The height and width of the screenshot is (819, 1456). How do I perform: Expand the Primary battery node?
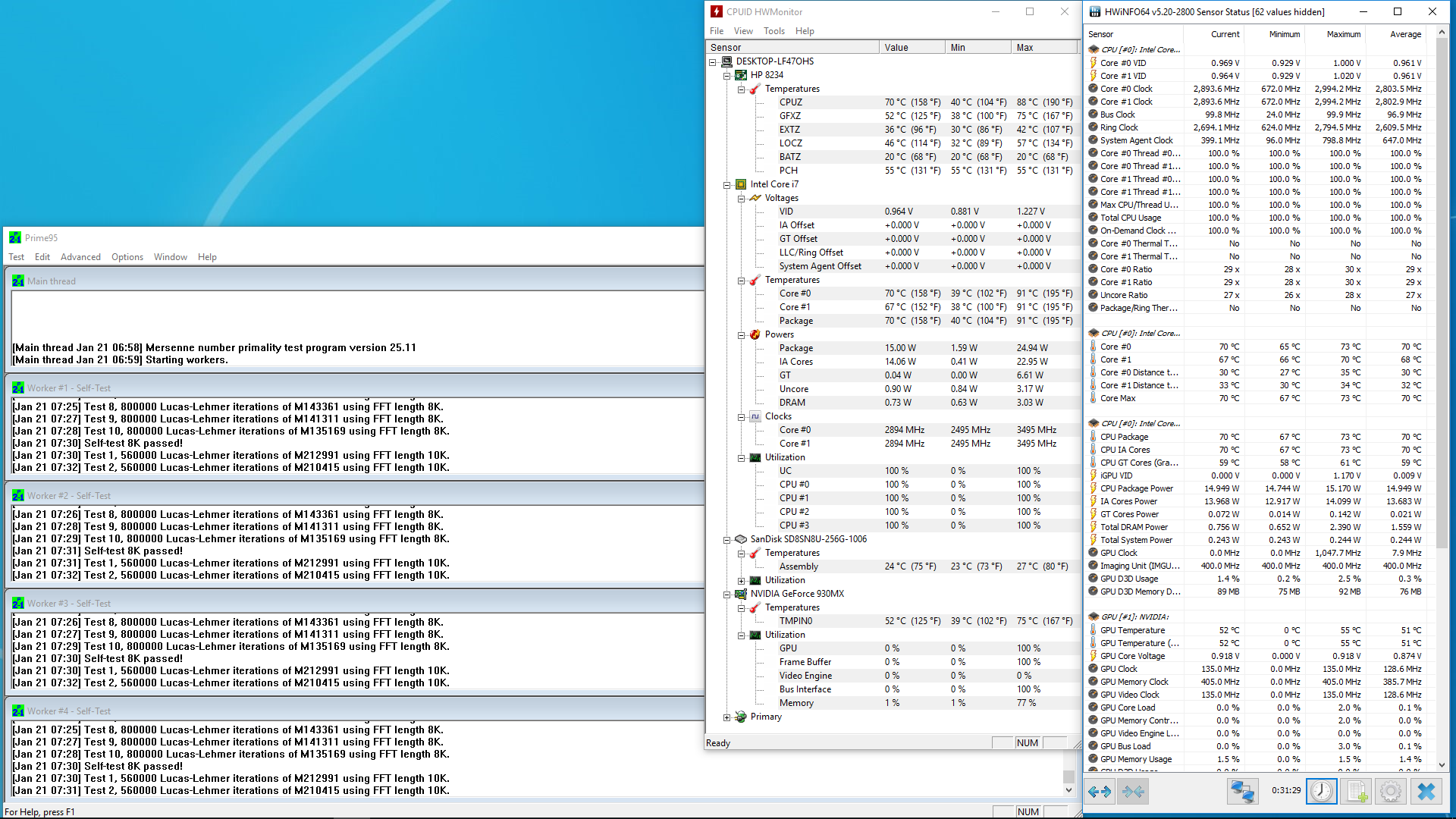point(727,717)
